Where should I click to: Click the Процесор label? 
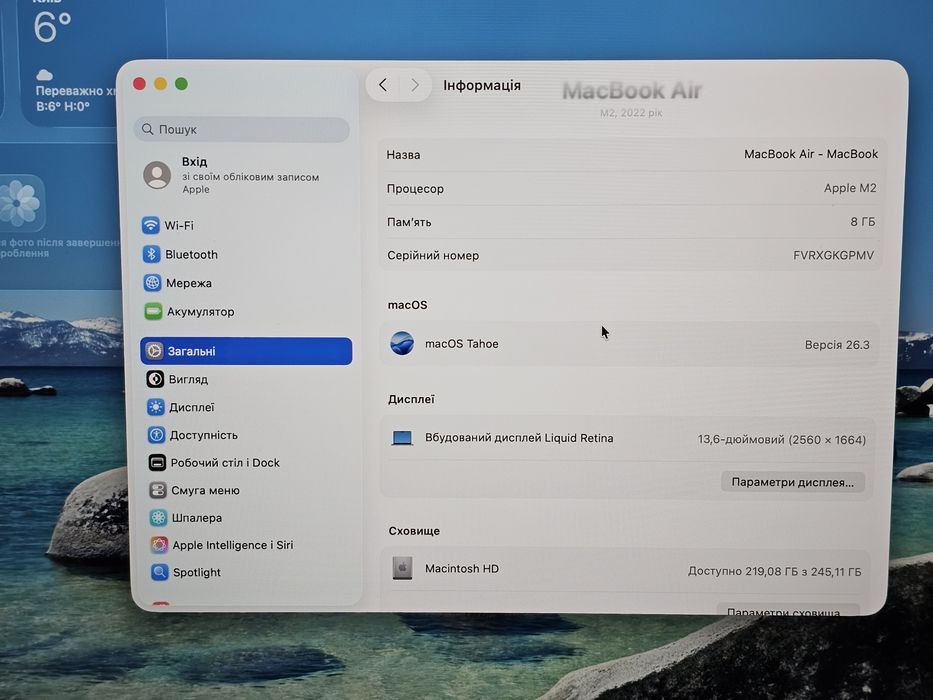coord(415,189)
